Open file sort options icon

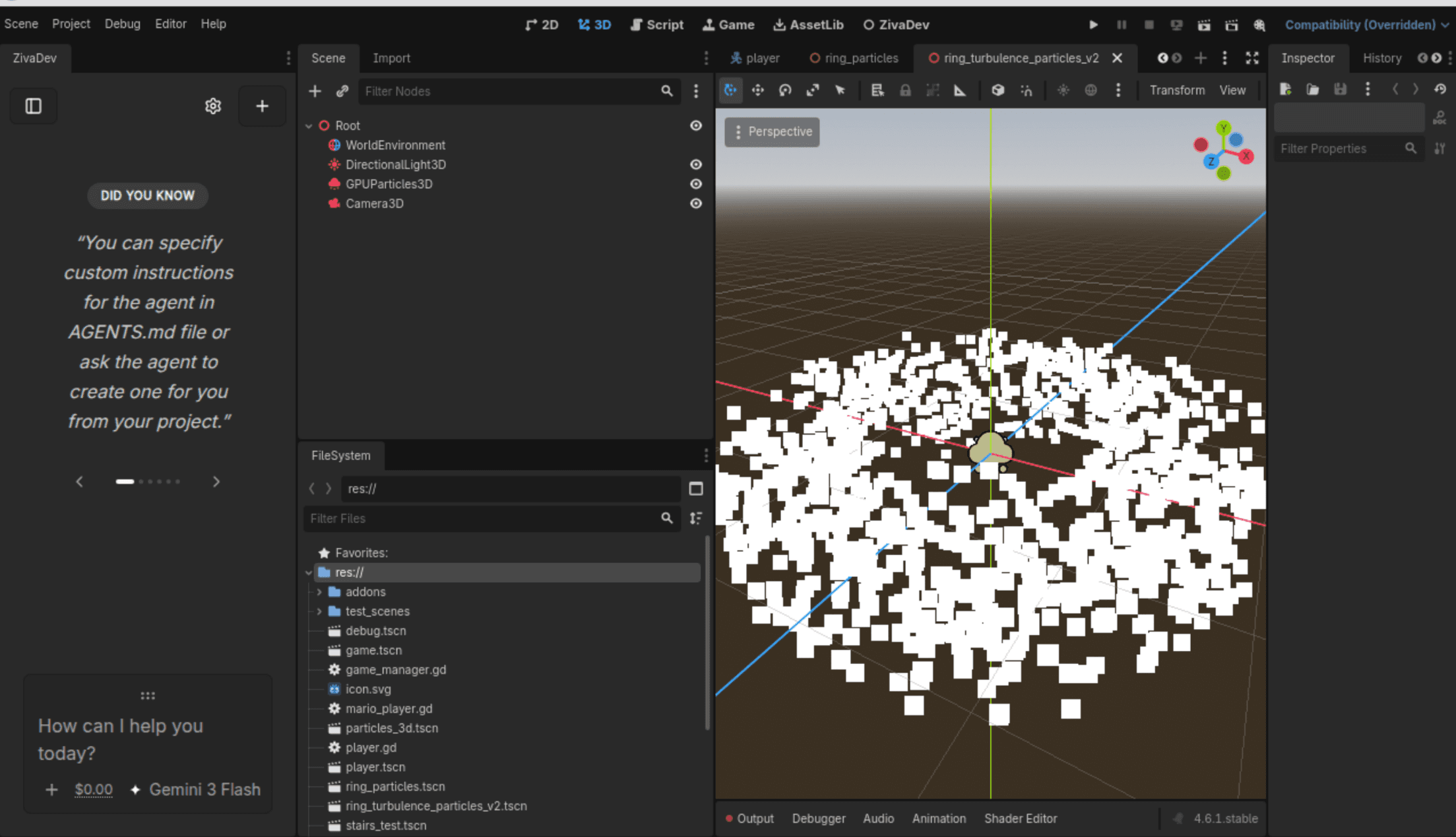[696, 518]
